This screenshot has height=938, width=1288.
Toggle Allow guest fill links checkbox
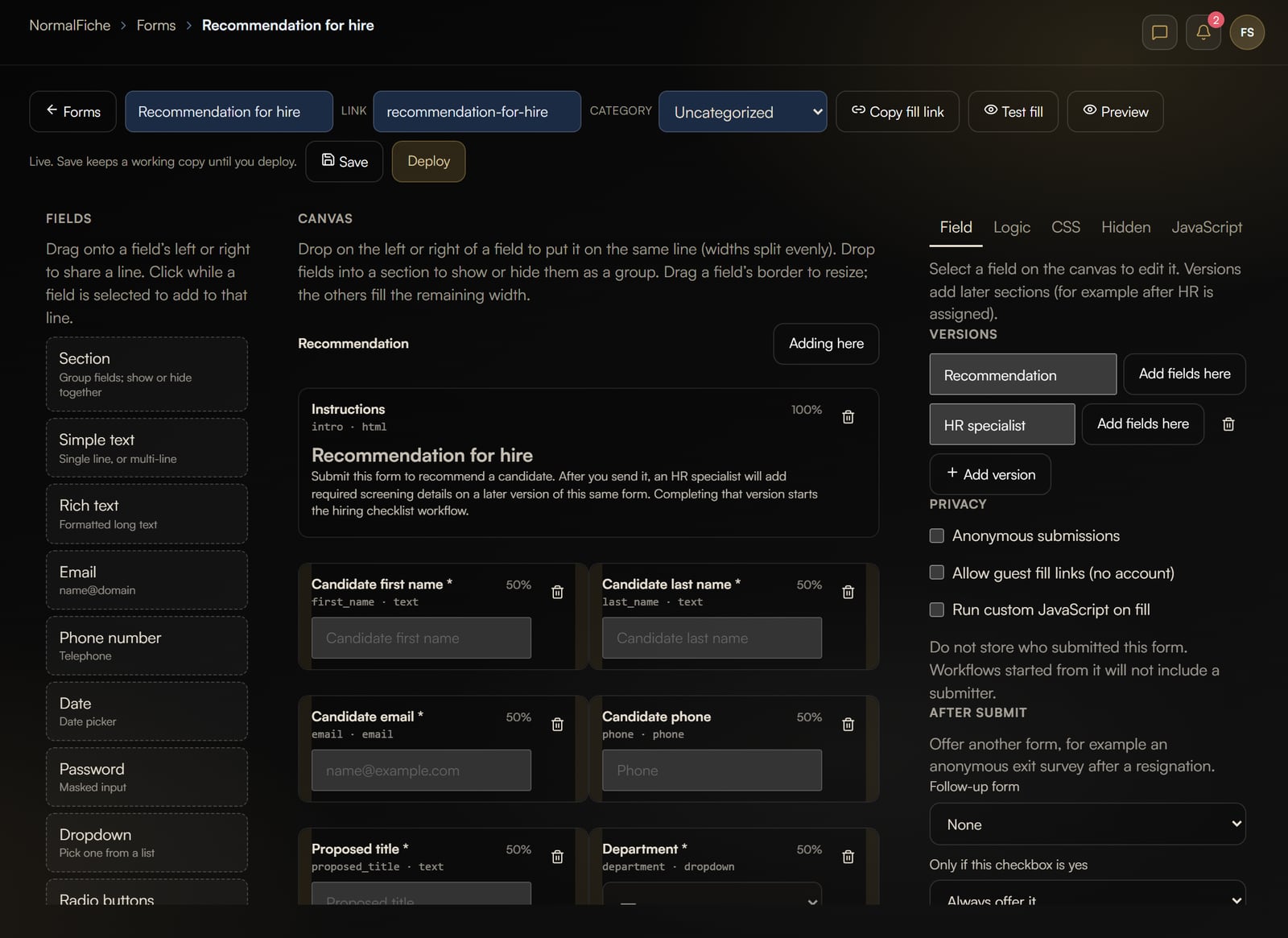coord(936,572)
